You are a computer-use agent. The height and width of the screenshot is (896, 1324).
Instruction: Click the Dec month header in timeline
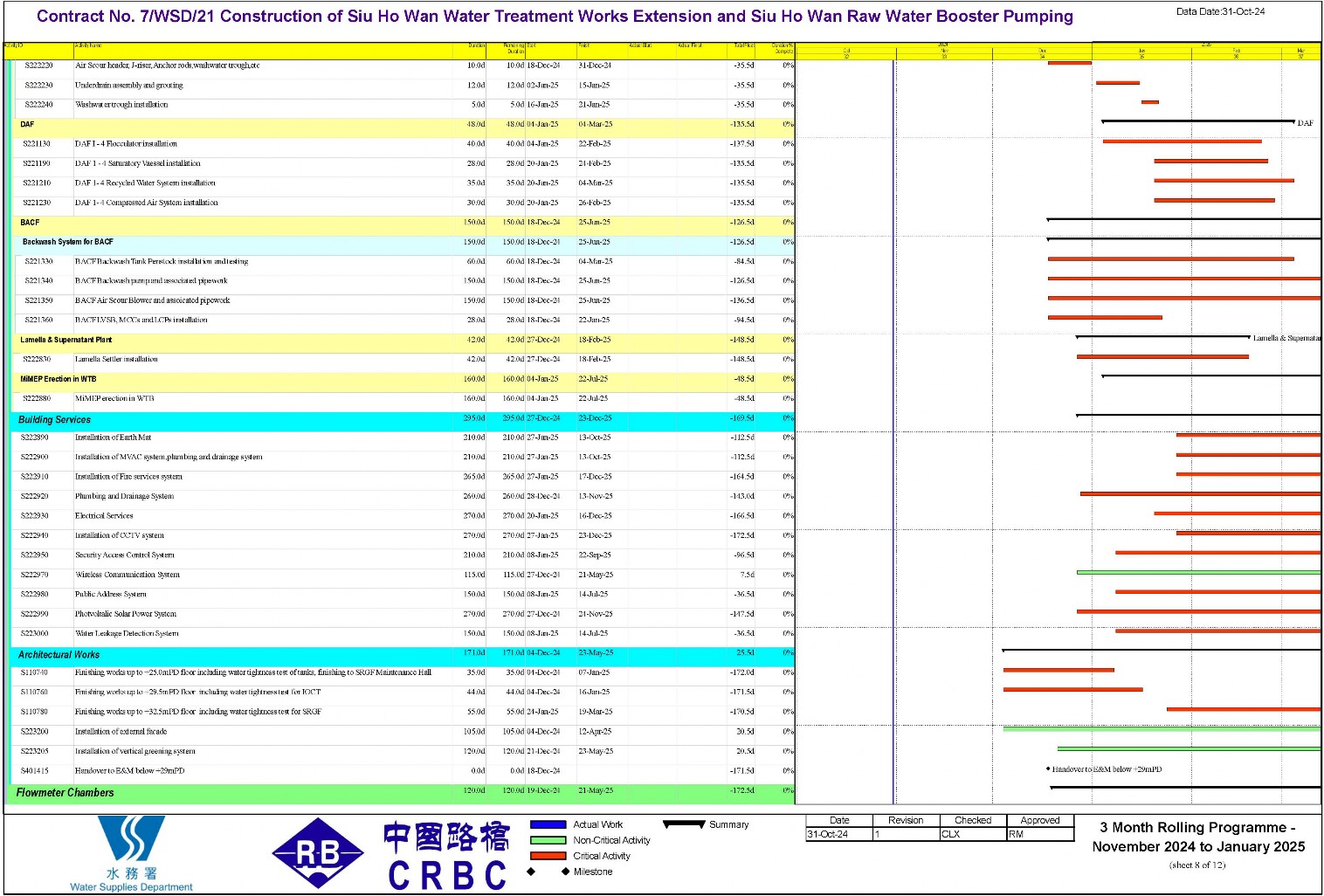(x=1042, y=52)
